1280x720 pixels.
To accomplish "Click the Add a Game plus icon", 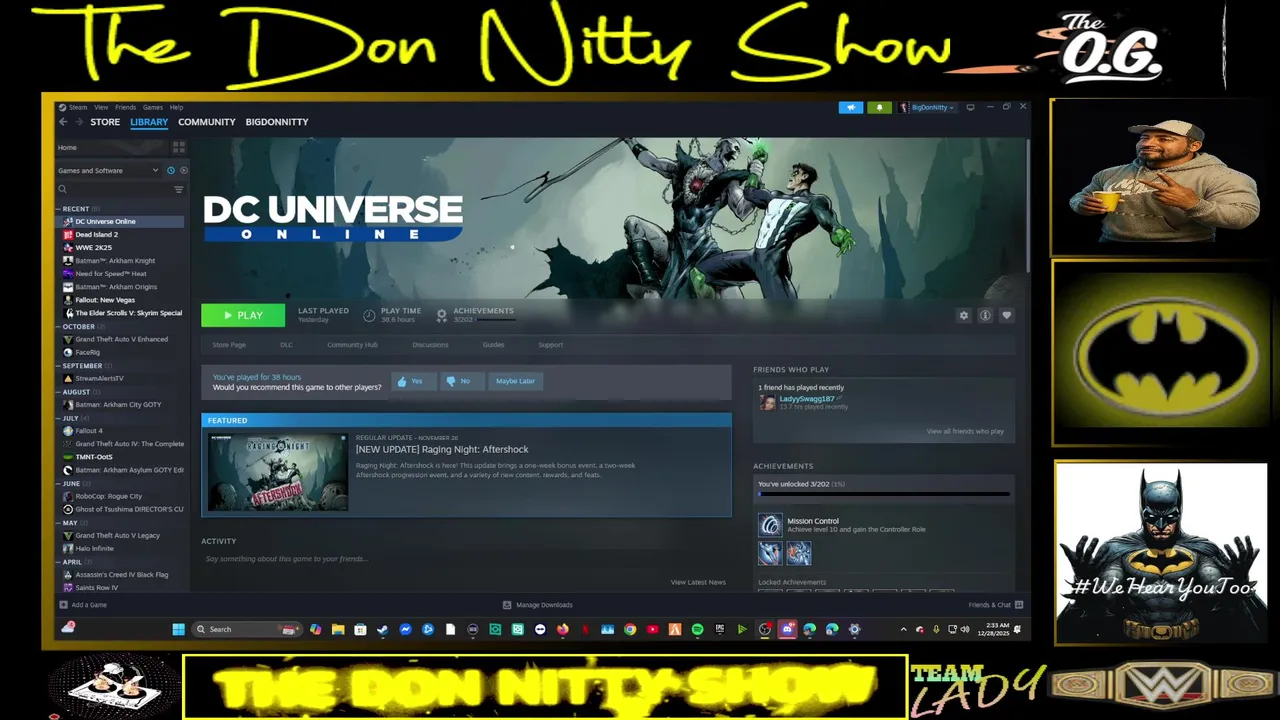I will (64, 604).
